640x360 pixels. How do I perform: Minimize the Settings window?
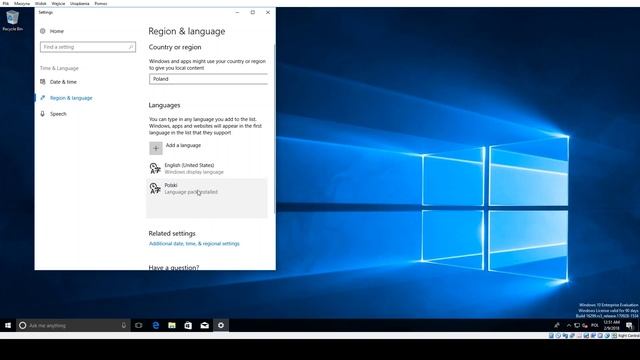(237, 12)
